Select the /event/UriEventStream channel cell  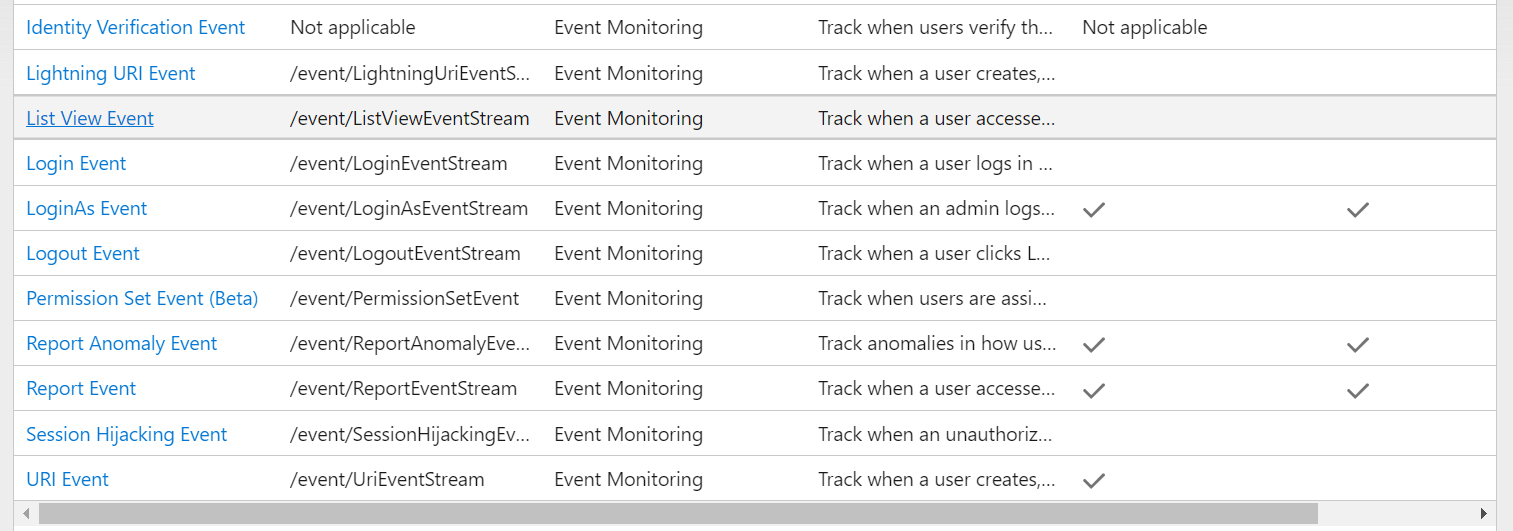387,479
